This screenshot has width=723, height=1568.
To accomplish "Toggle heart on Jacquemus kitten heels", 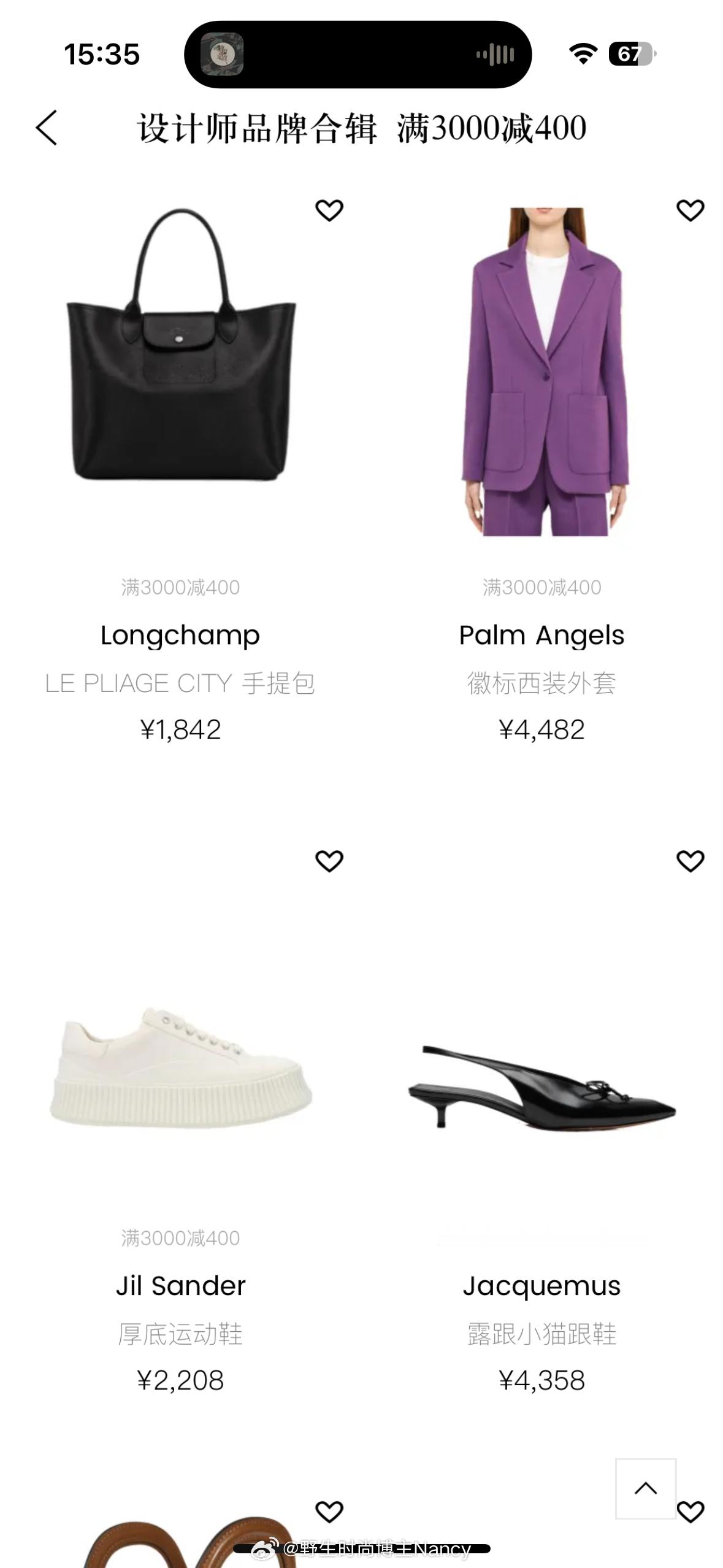I will (x=690, y=861).
